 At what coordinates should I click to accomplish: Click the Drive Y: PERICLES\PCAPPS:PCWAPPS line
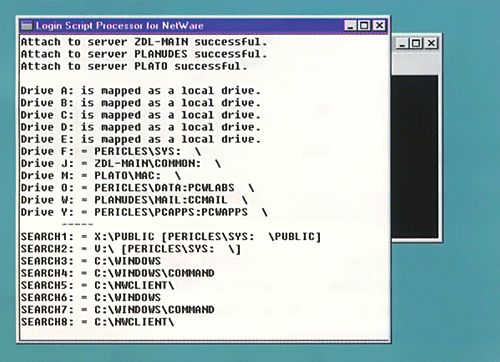(x=144, y=212)
